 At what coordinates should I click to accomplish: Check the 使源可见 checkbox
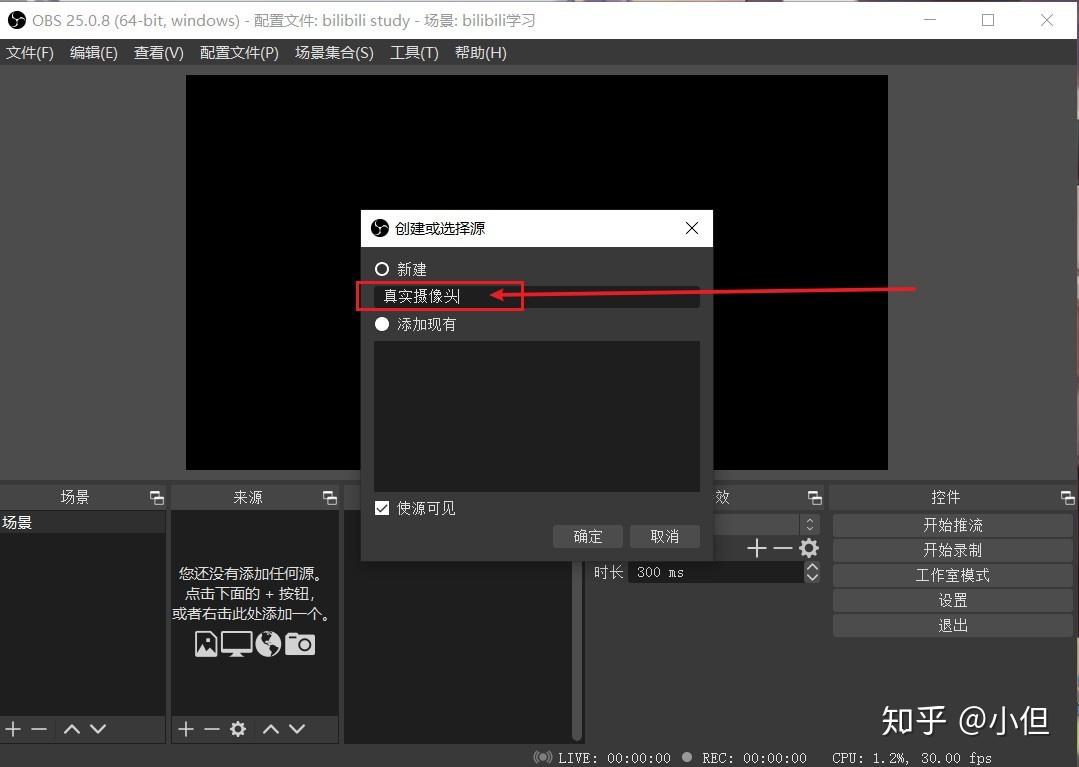click(x=382, y=508)
